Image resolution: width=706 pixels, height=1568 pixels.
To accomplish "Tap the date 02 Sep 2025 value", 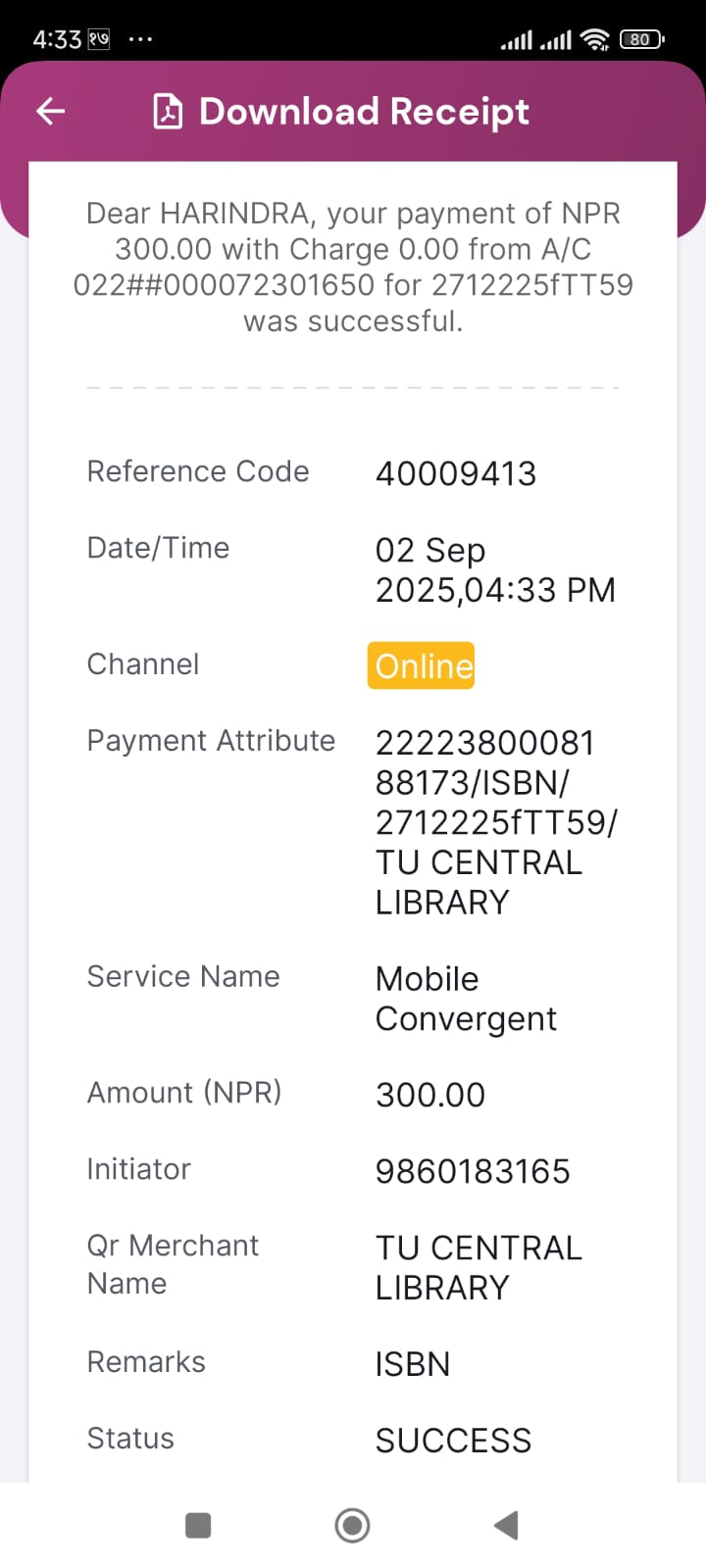I will (494, 570).
